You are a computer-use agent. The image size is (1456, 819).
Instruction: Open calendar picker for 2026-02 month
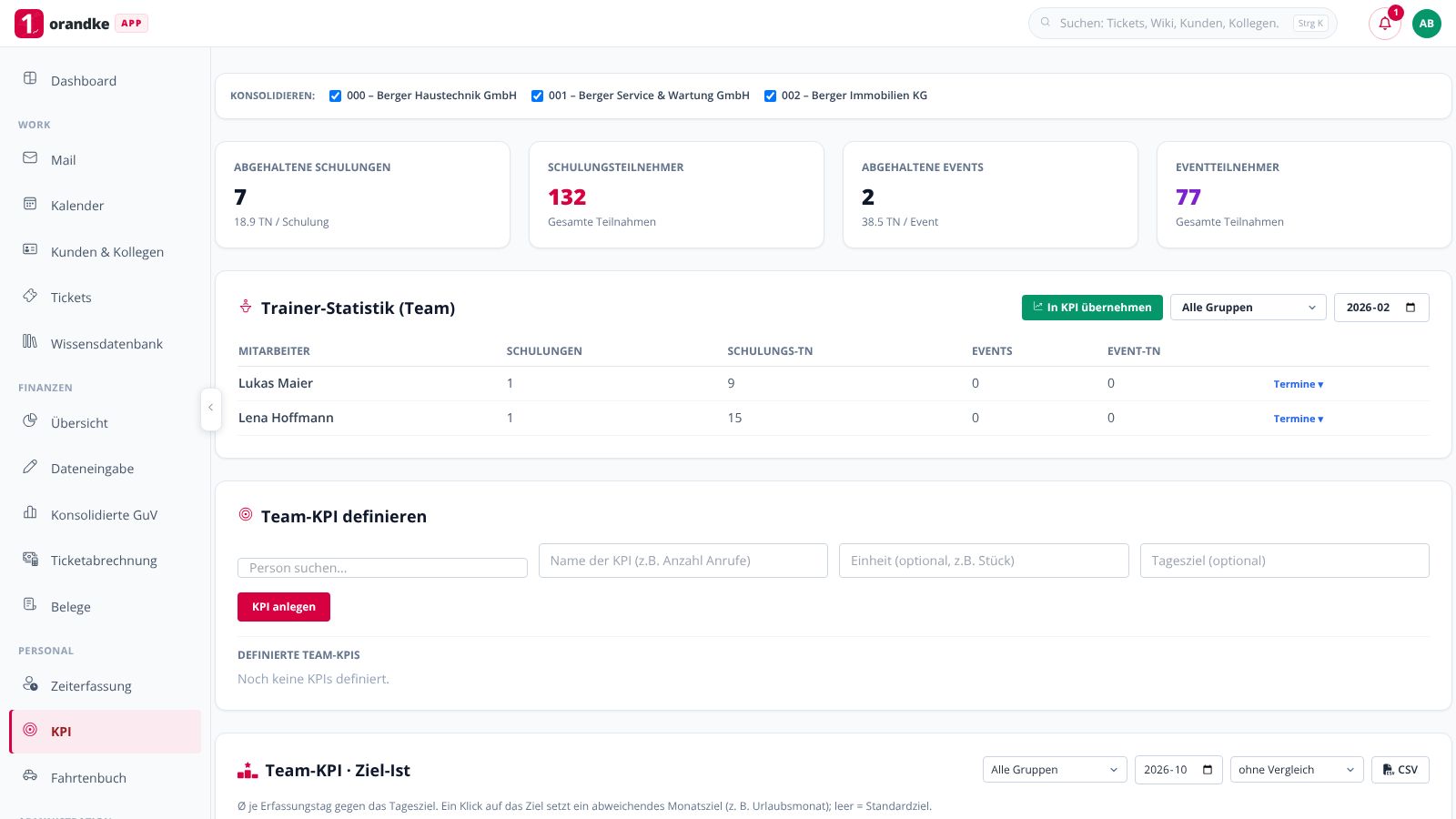1410,308
